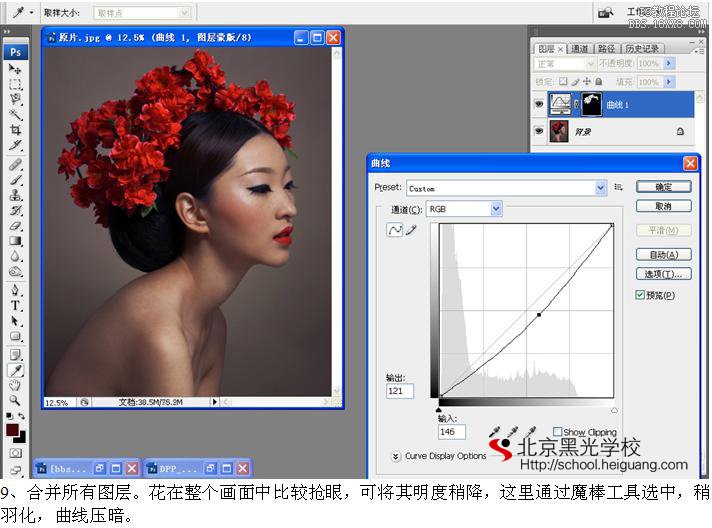Open the fill 100% slider arrow
The height and width of the screenshot is (528, 712).
[669, 82]
